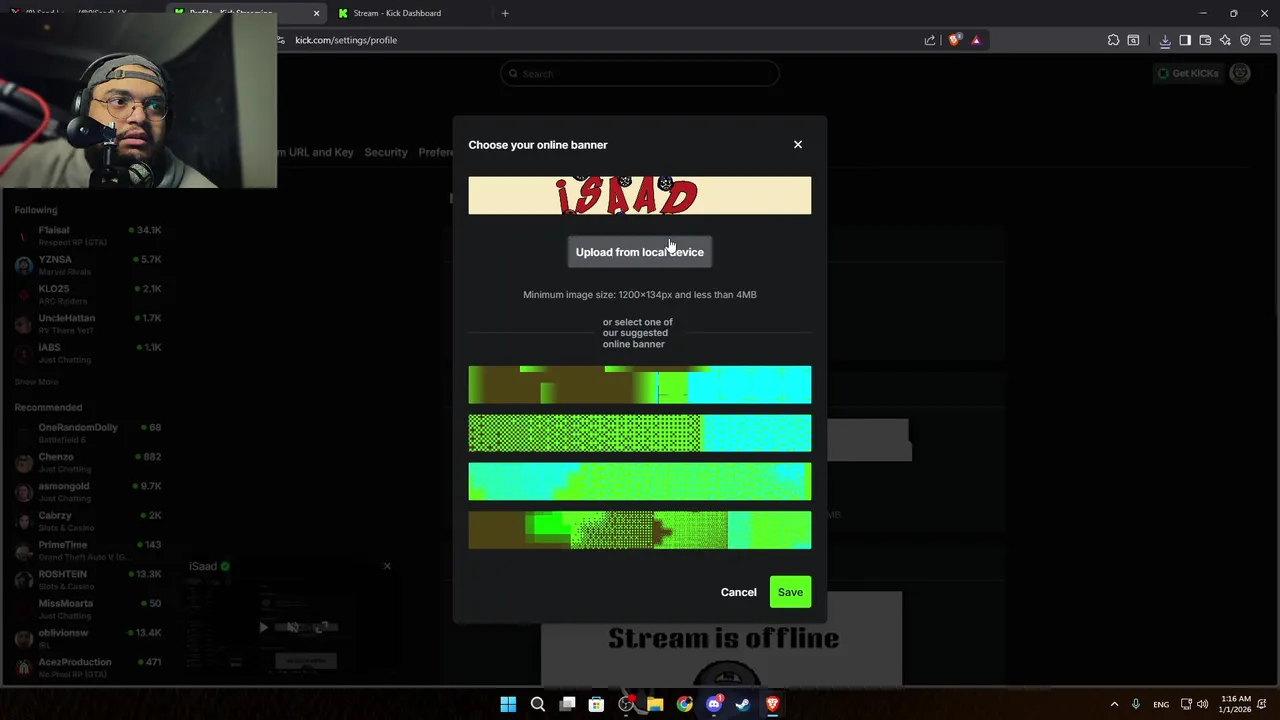This screenshot has width=1280, height=720.
Task: Open PrimeTime channel in Recommended list
Action: (88, 550)
